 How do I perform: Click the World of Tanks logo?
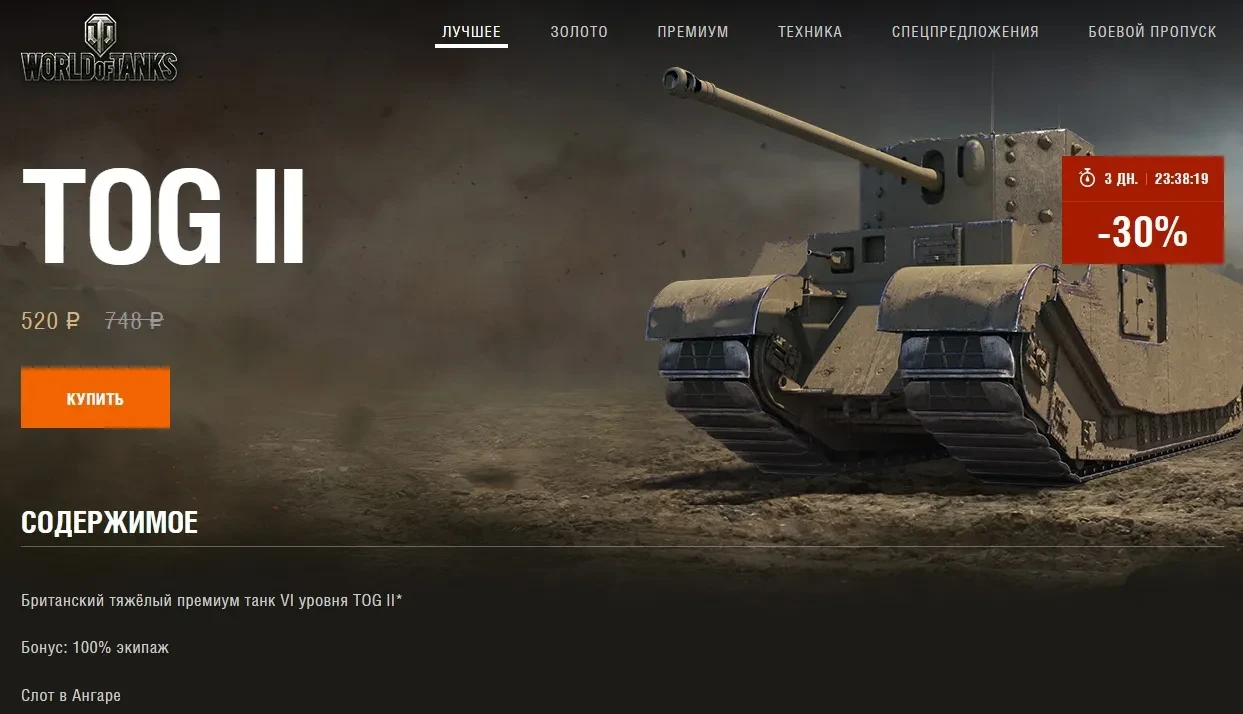click(x=99, y=48)
